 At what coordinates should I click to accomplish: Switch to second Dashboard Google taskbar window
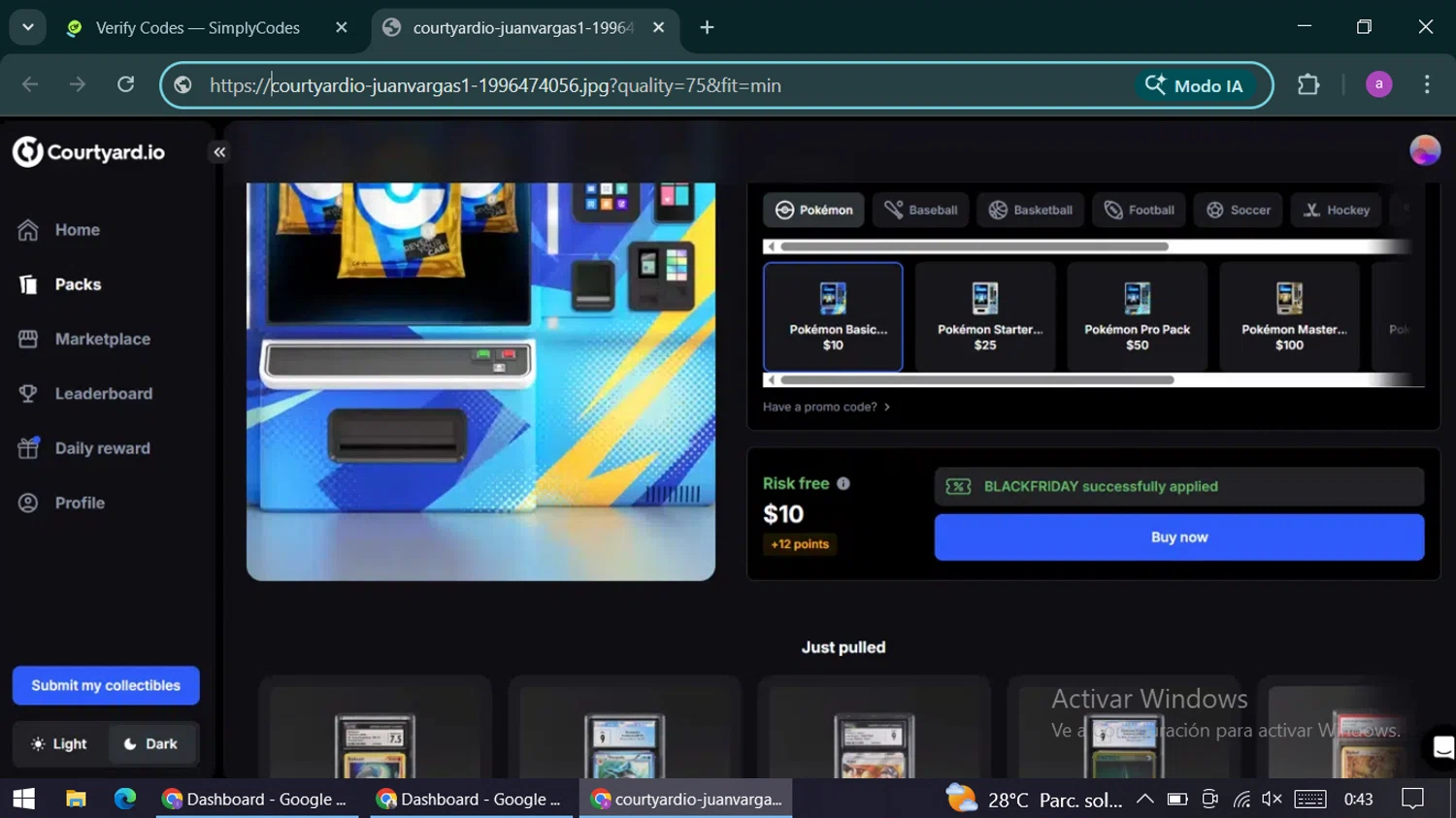coord(472,799)
